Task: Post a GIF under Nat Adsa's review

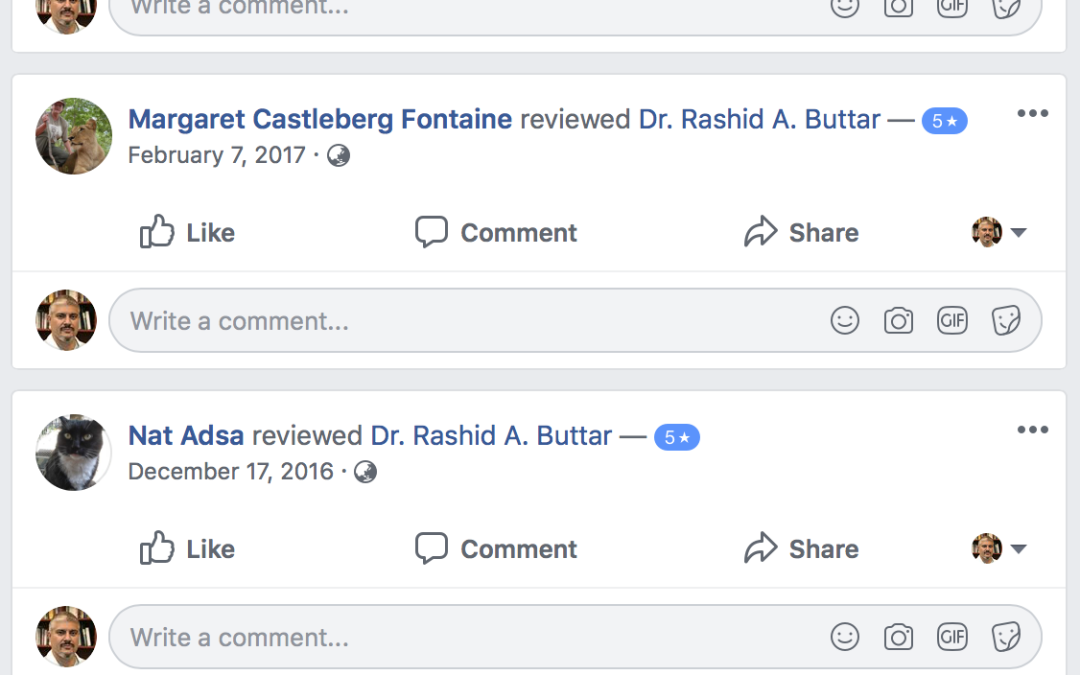Action: tap(952, 637)
